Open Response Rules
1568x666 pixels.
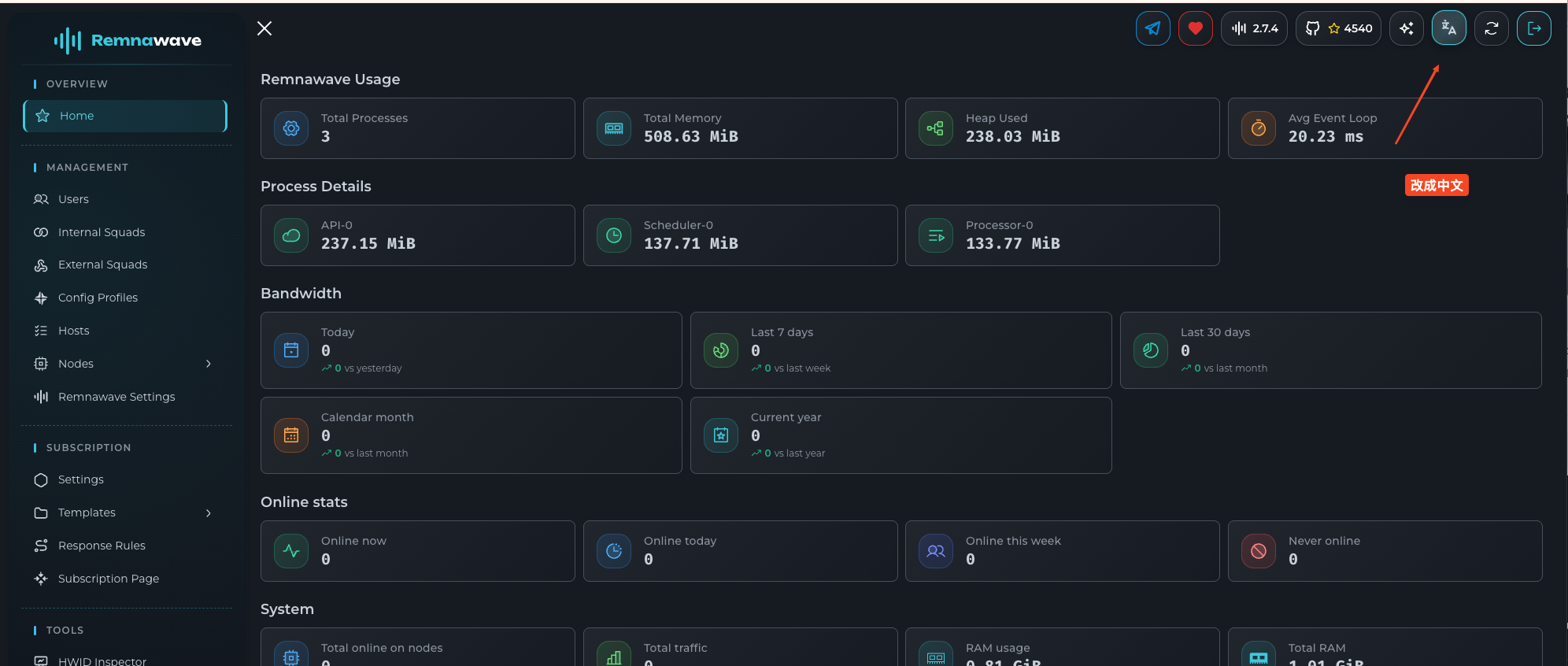[x=125, y=546]
